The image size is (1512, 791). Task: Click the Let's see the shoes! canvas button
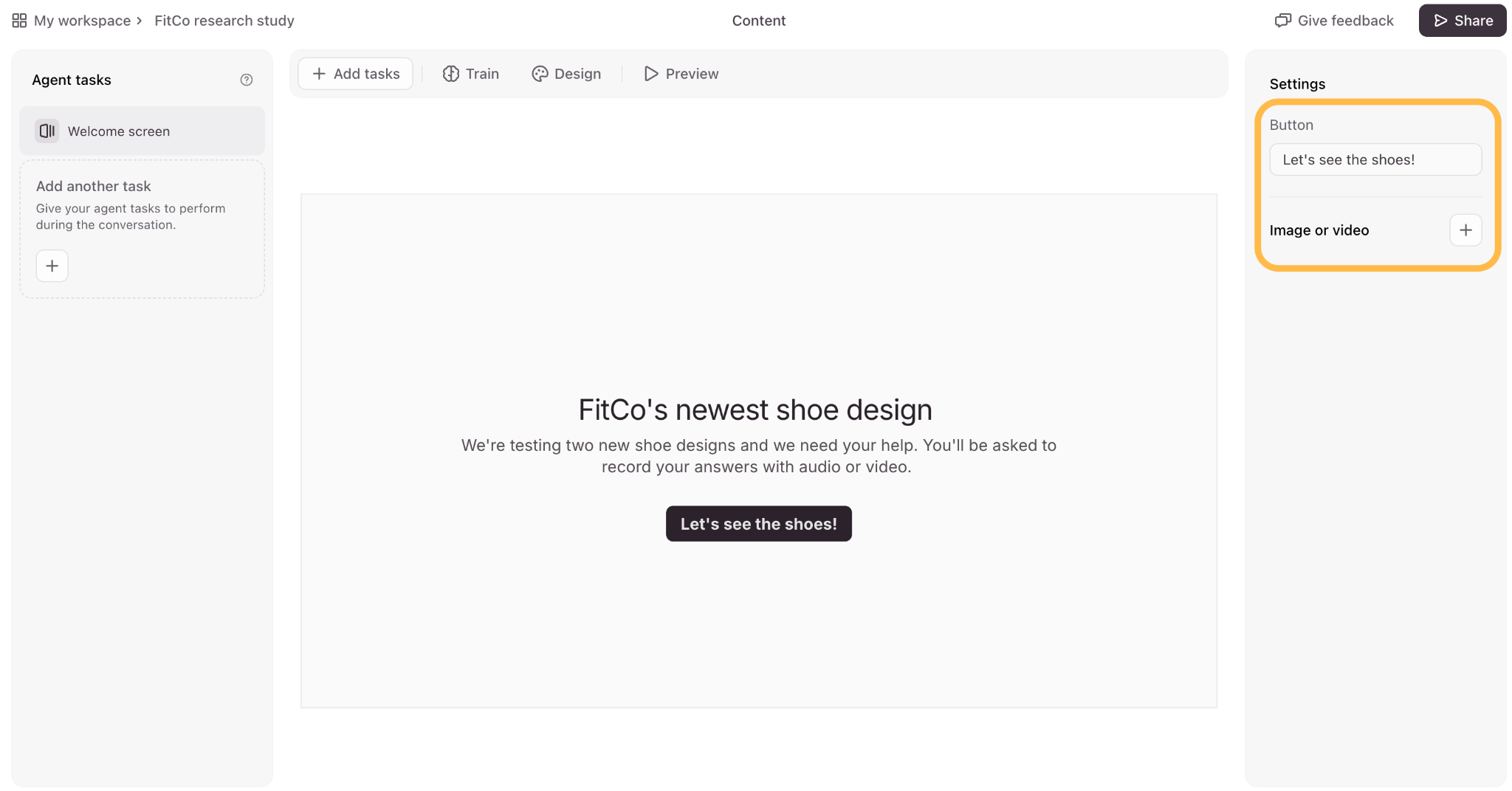point(758,524)
